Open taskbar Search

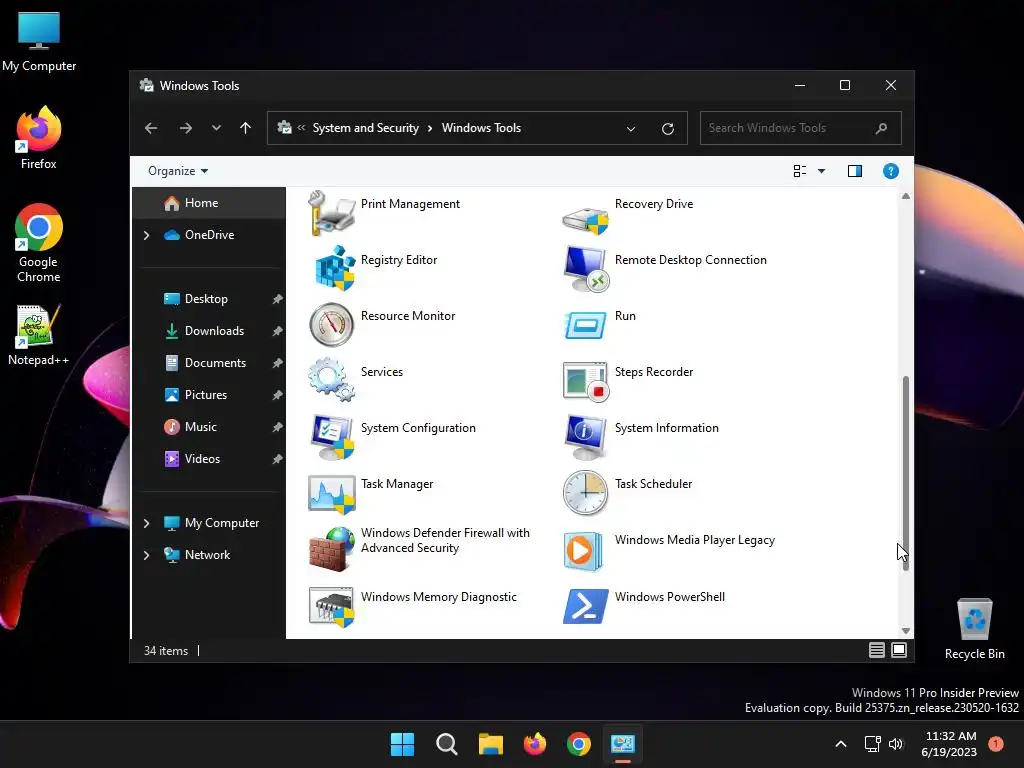(447, 744)
